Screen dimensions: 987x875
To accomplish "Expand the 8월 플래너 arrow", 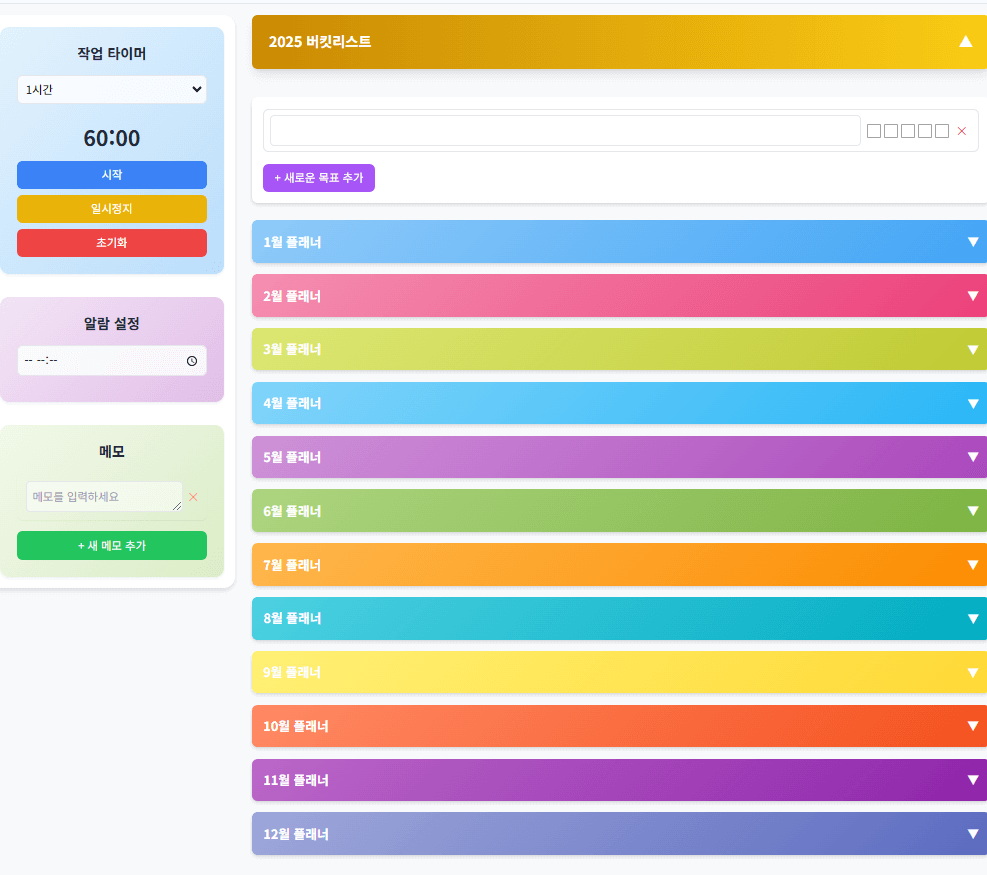I will (x=973, y=619).
